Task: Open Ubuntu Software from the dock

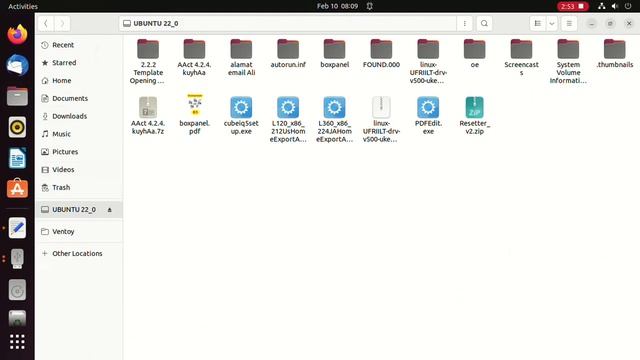Action: 17,189
